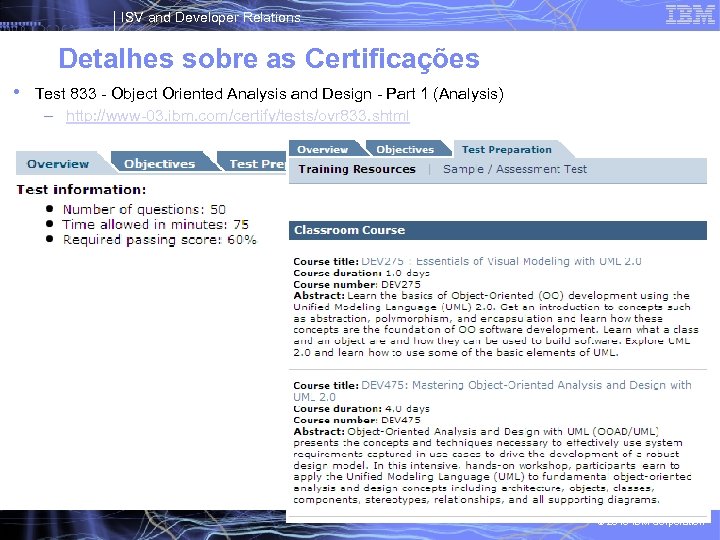Open the DEV275 Essentials of Visual Modeling course link
The width and height of the screenshot is (720, 540).
point(501,261)
